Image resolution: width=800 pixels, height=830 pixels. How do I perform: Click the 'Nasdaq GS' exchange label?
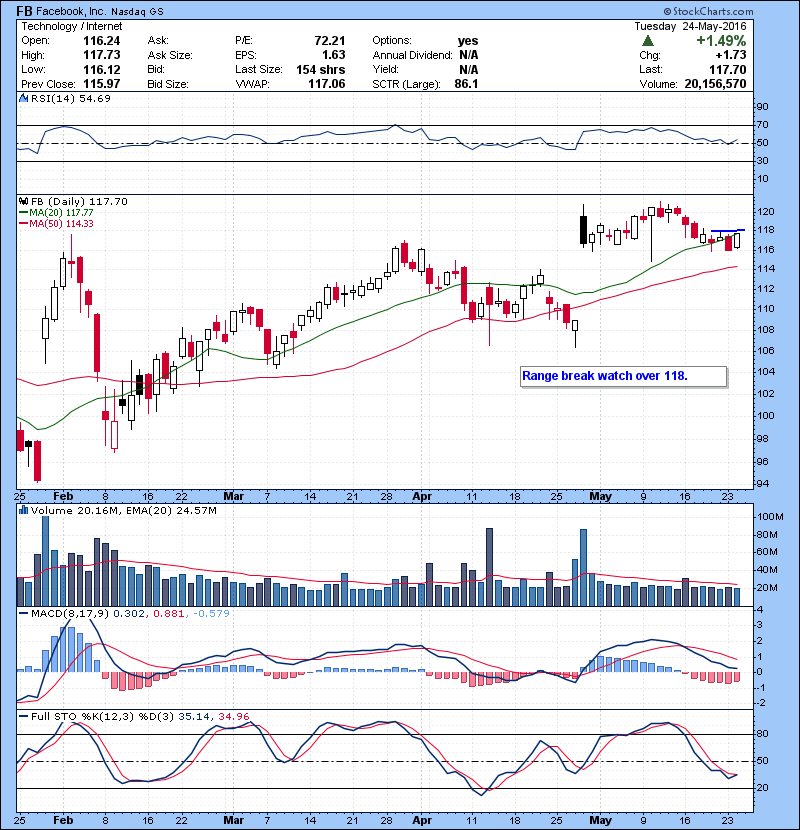(137, 11)
